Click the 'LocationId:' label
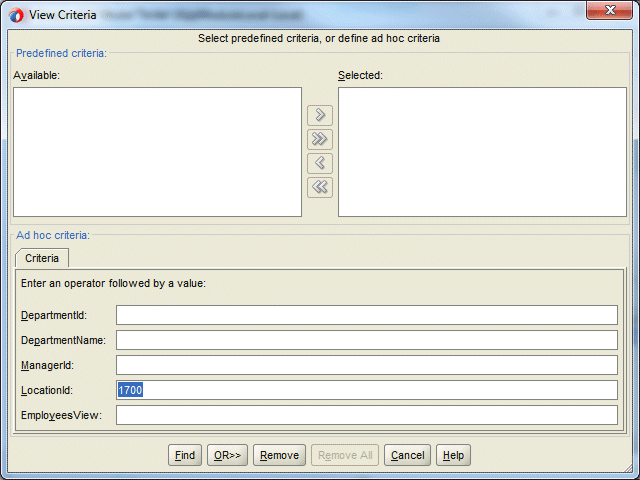 point(47,391)
